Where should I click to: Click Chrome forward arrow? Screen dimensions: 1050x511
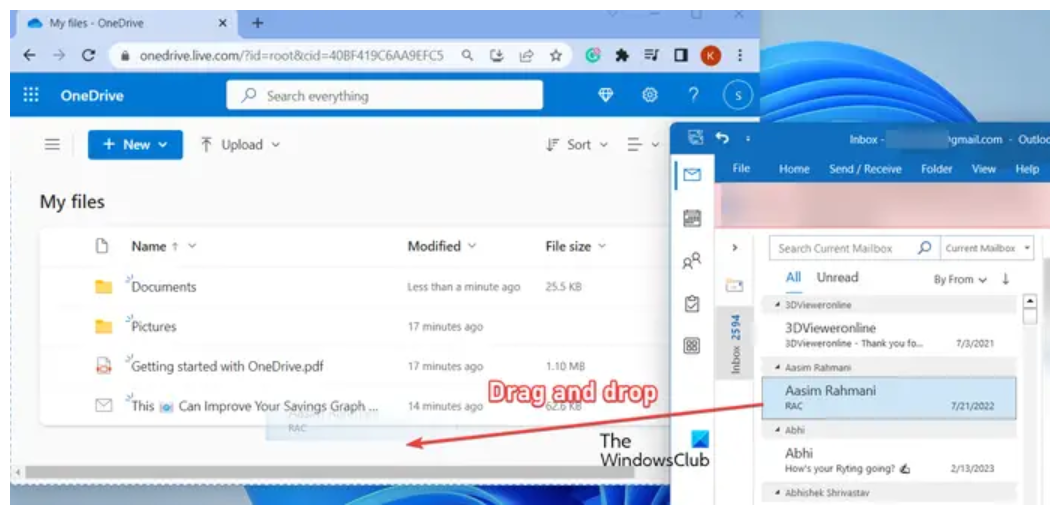(59, 56)
